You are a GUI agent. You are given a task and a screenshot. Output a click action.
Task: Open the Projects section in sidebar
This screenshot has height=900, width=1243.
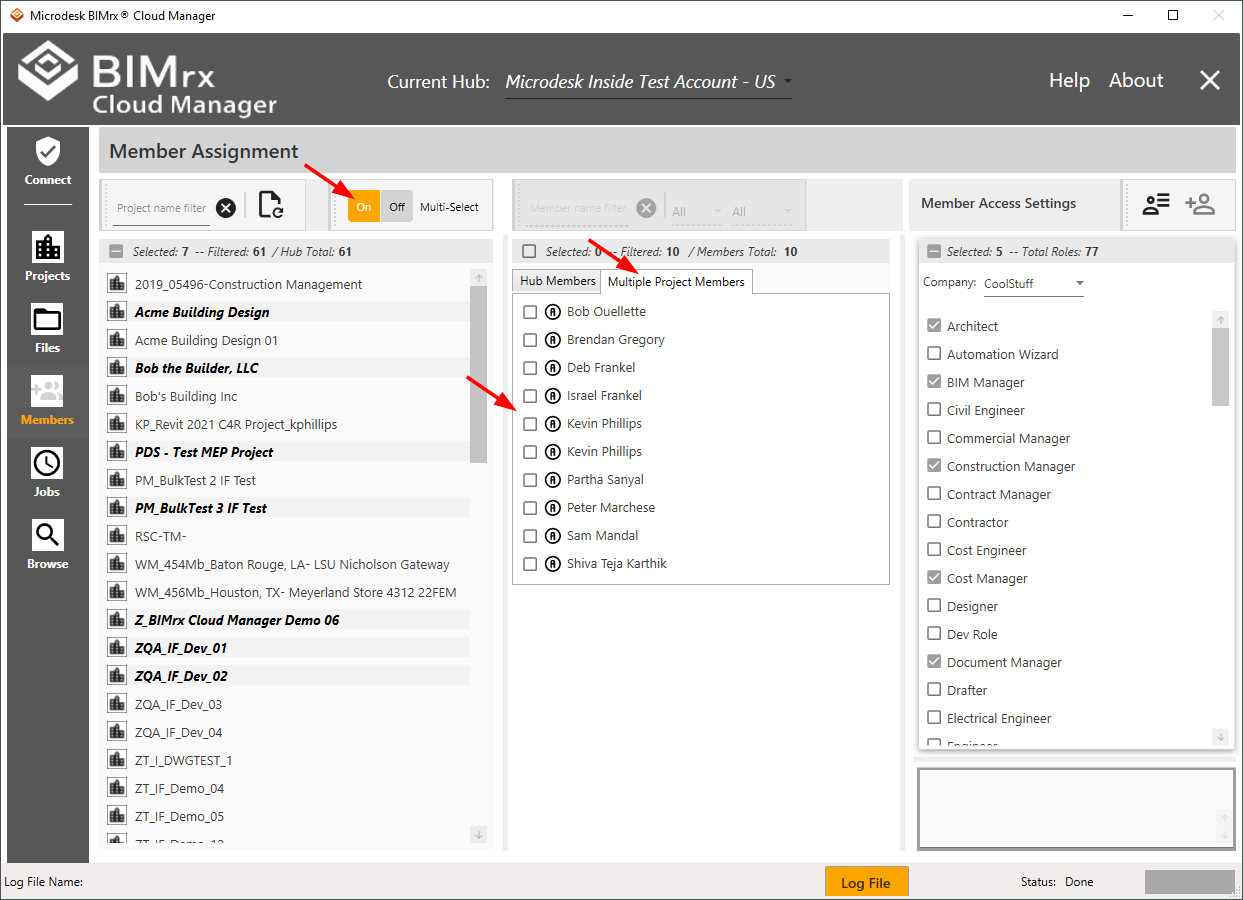48,257
